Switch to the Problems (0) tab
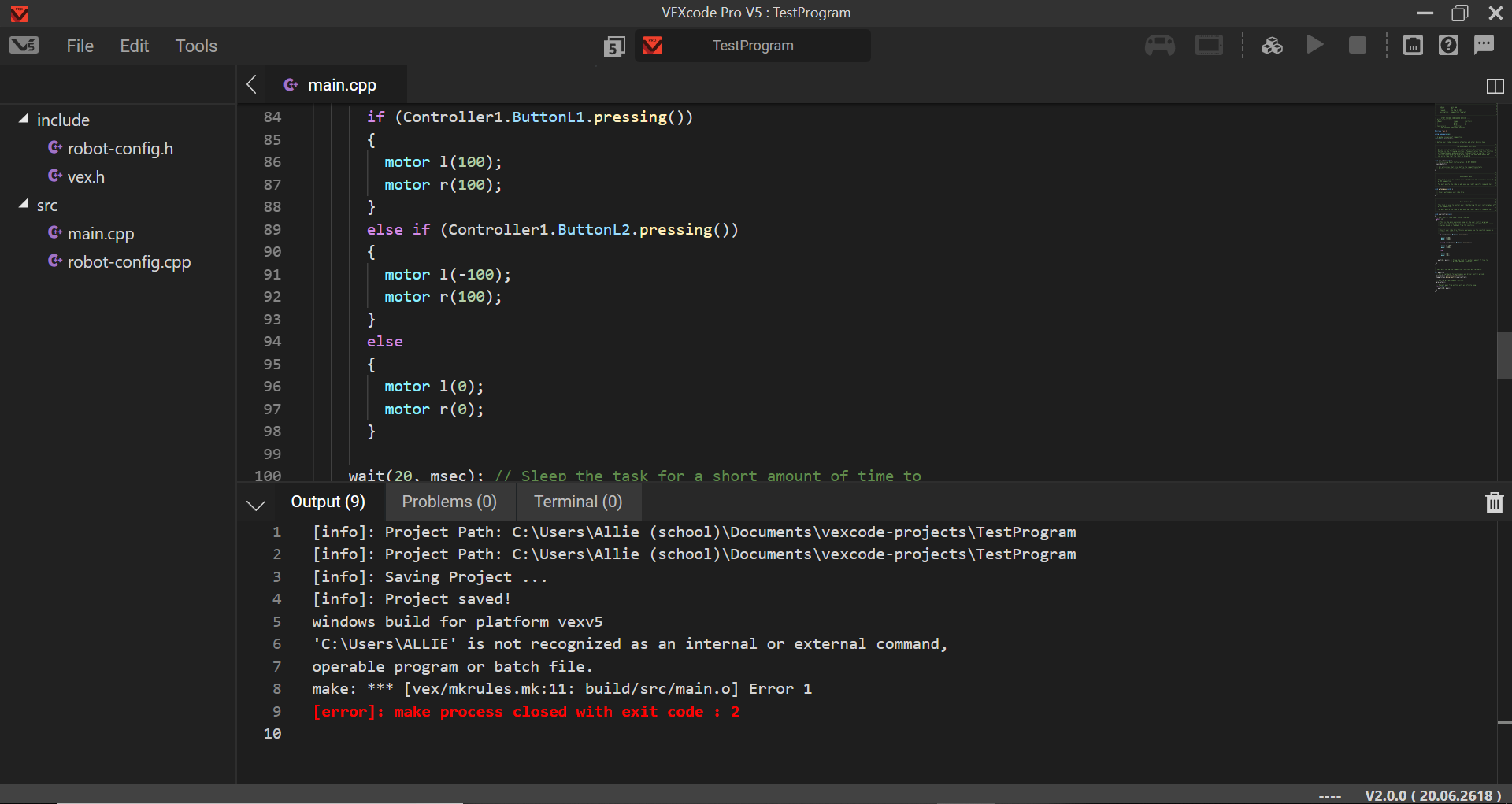Screen dimensions: 1512x804 pyautogui.click(x=449, y=502)
